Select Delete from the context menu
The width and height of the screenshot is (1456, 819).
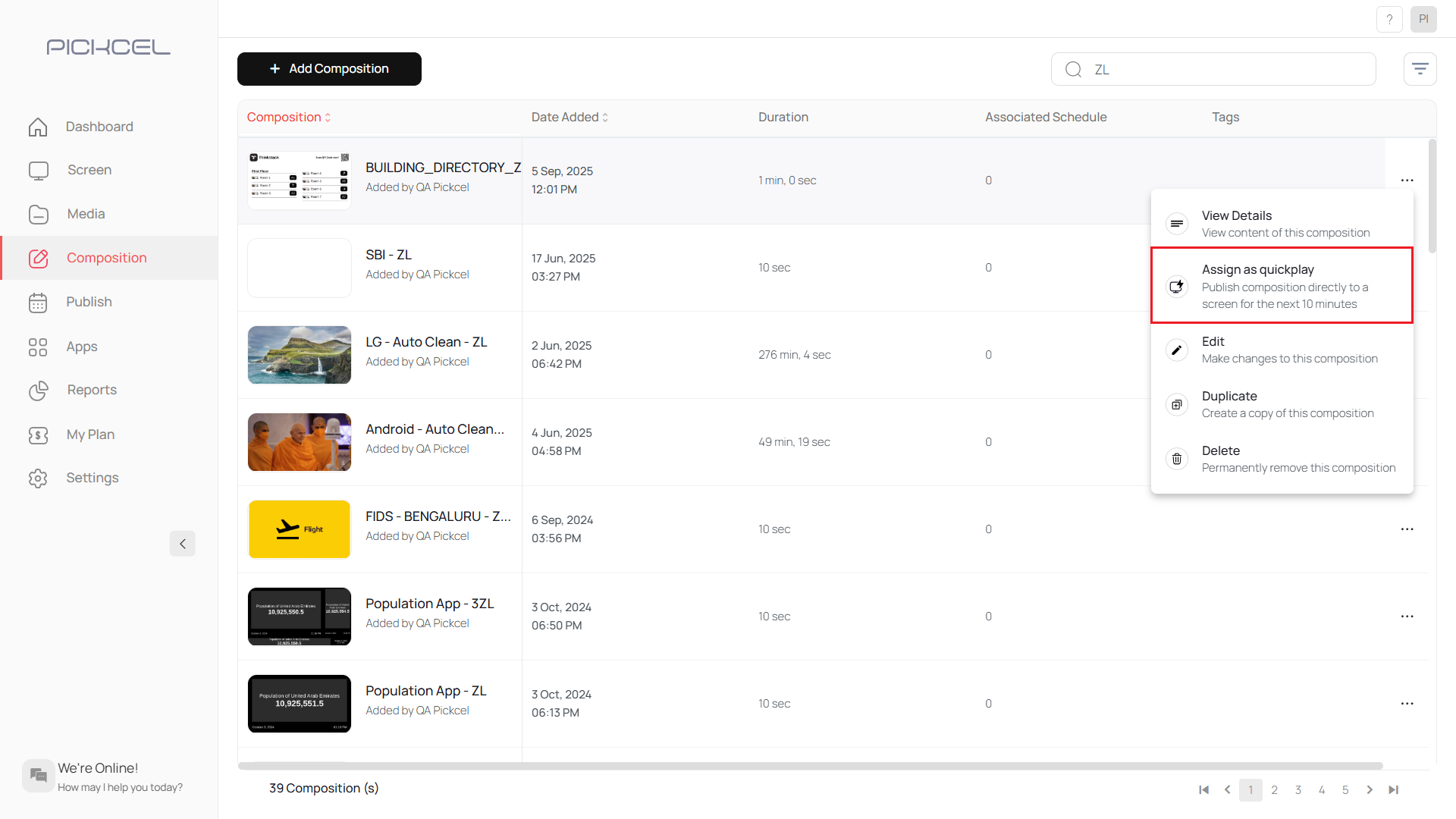1281,459
